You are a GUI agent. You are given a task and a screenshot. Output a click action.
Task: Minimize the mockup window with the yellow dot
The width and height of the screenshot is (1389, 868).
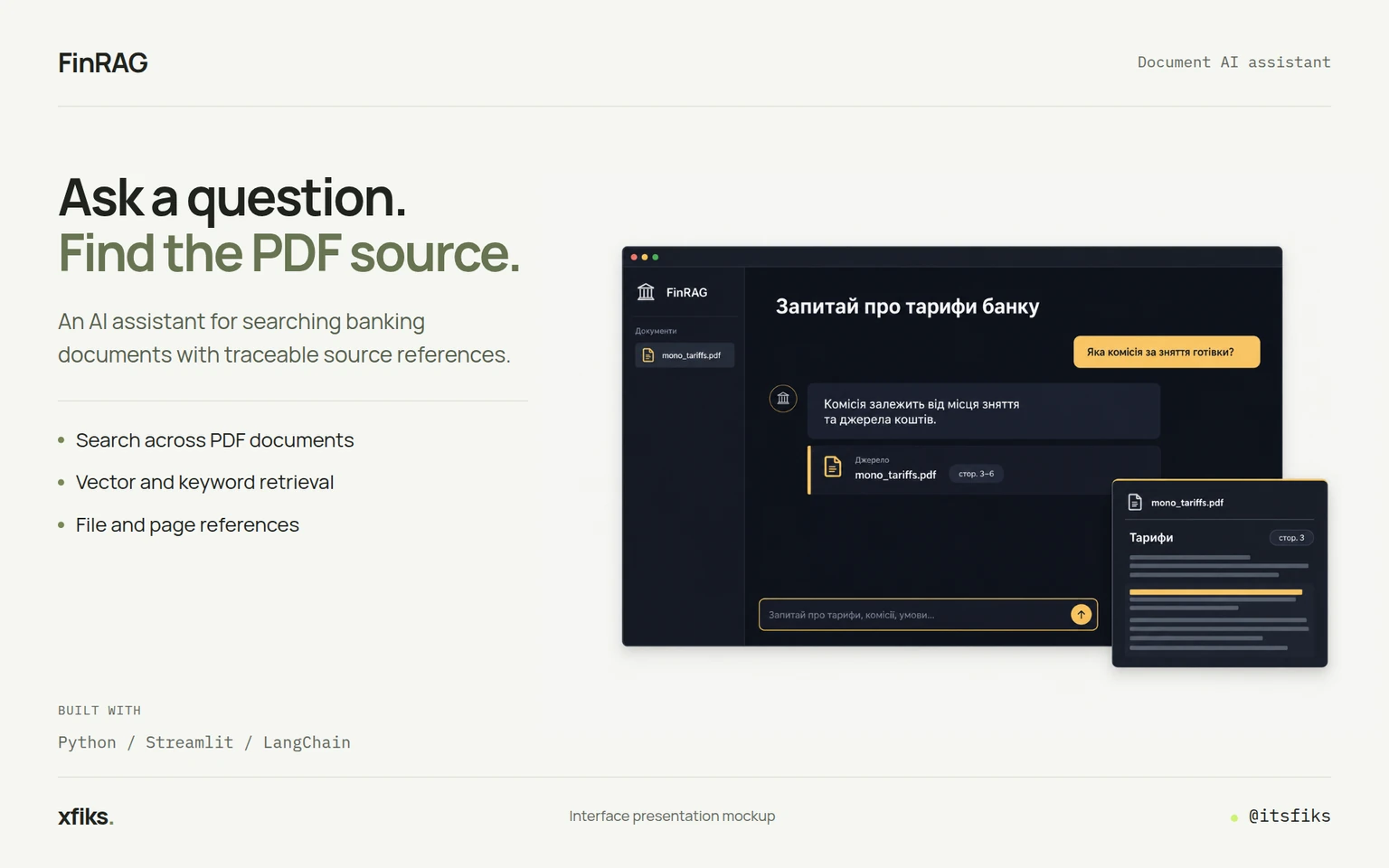pyautogui.click(x=645, y=258)
